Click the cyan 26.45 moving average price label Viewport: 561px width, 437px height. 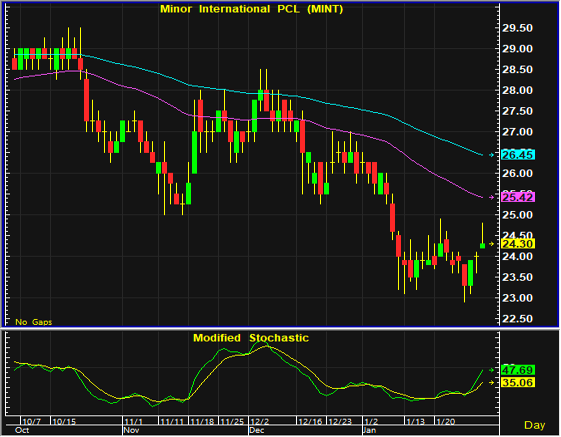point(518,155)
